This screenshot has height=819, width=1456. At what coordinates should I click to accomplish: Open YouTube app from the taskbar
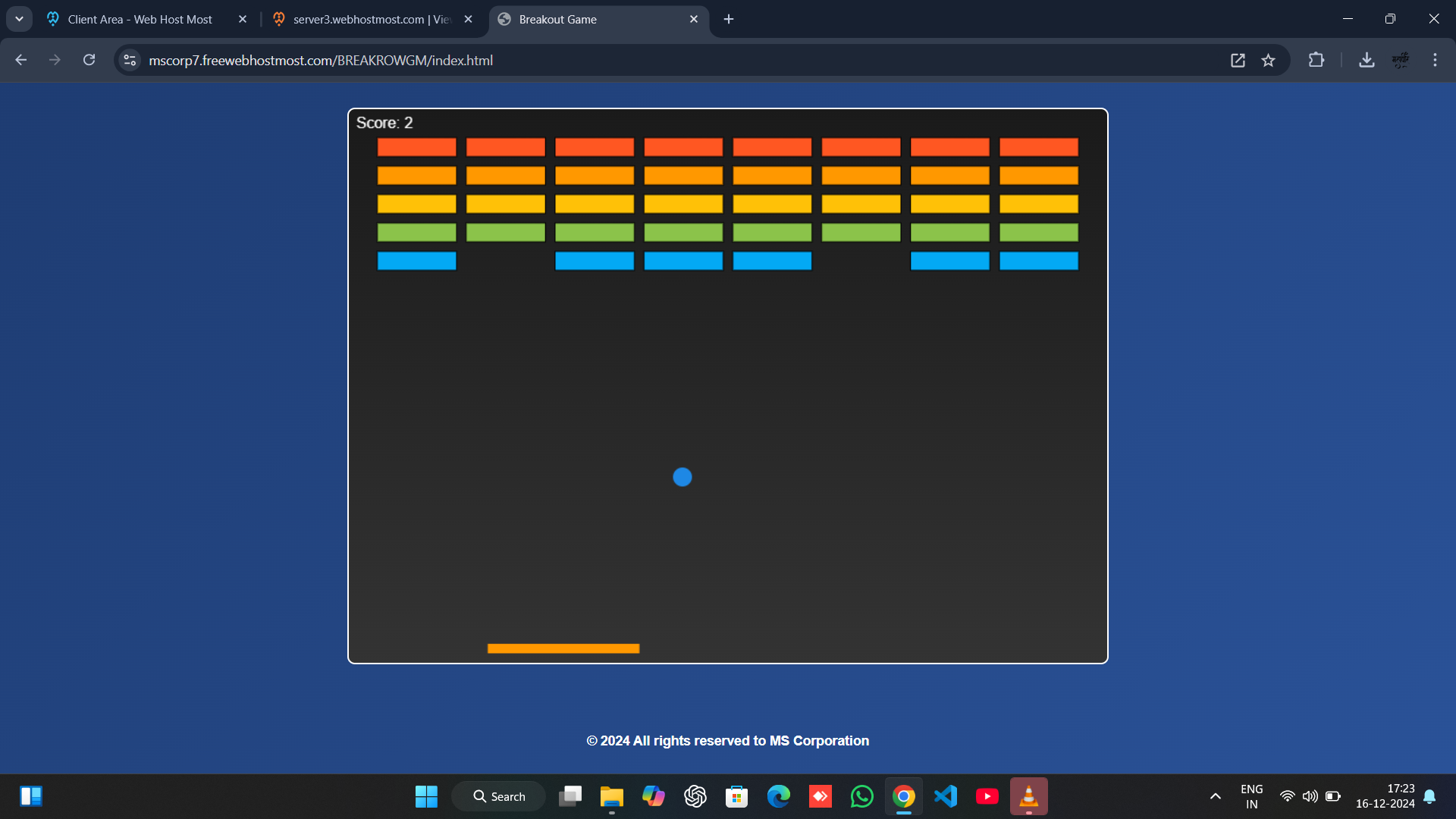pos(987,796)
